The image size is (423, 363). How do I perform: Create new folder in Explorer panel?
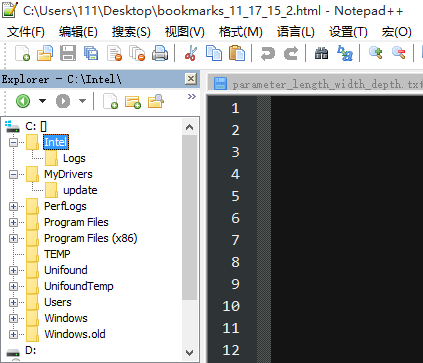click(x=133, y=102)
